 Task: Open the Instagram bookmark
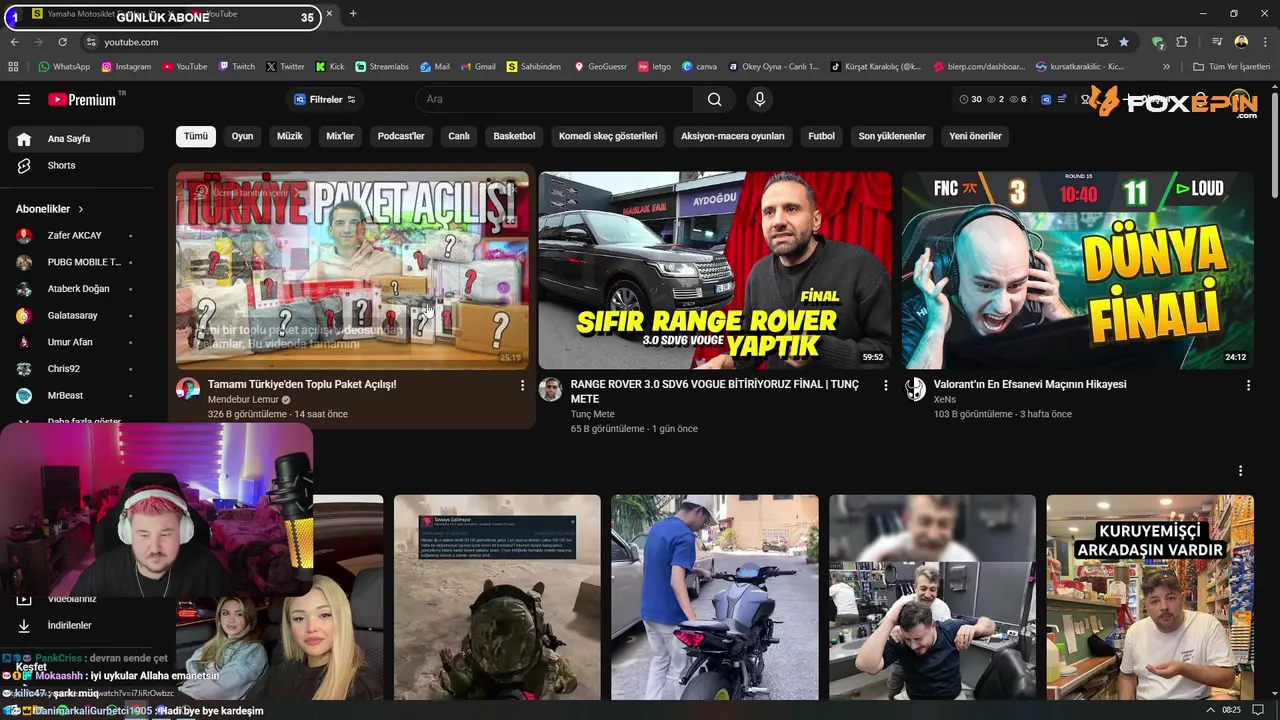point(125,67)
